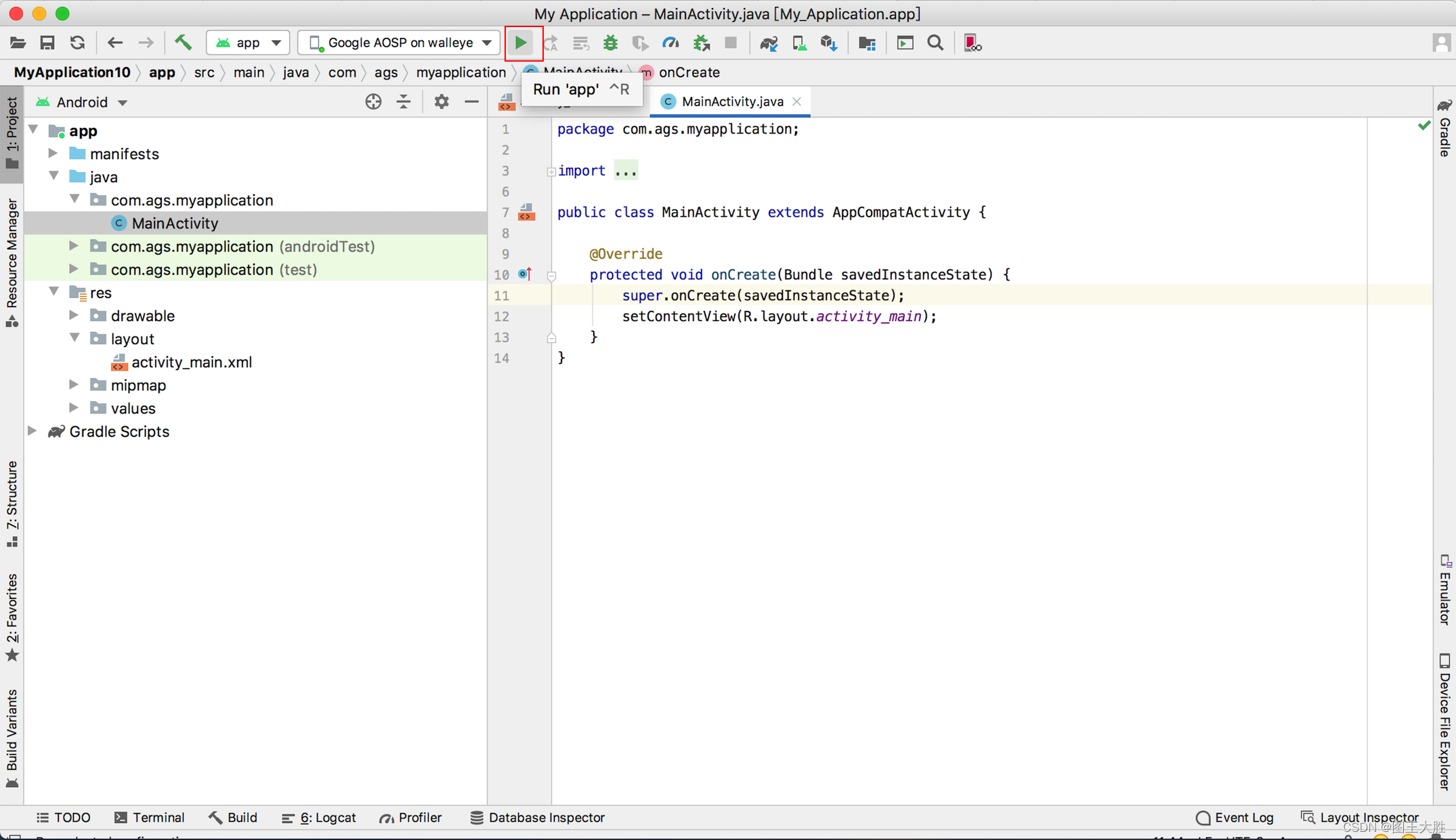
Task: Click Select Opened File target icon
Action: pyautogui.click(x=373, y=102)
